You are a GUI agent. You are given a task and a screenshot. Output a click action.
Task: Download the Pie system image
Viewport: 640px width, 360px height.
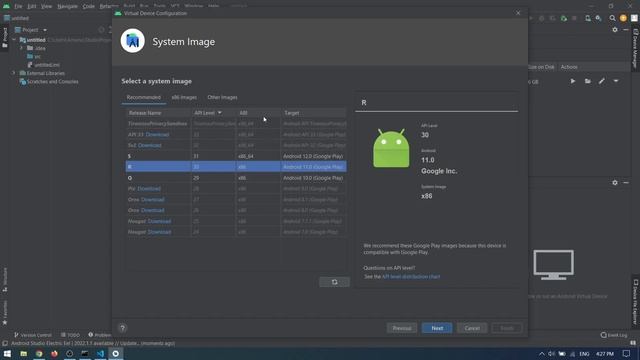point(149,189)
